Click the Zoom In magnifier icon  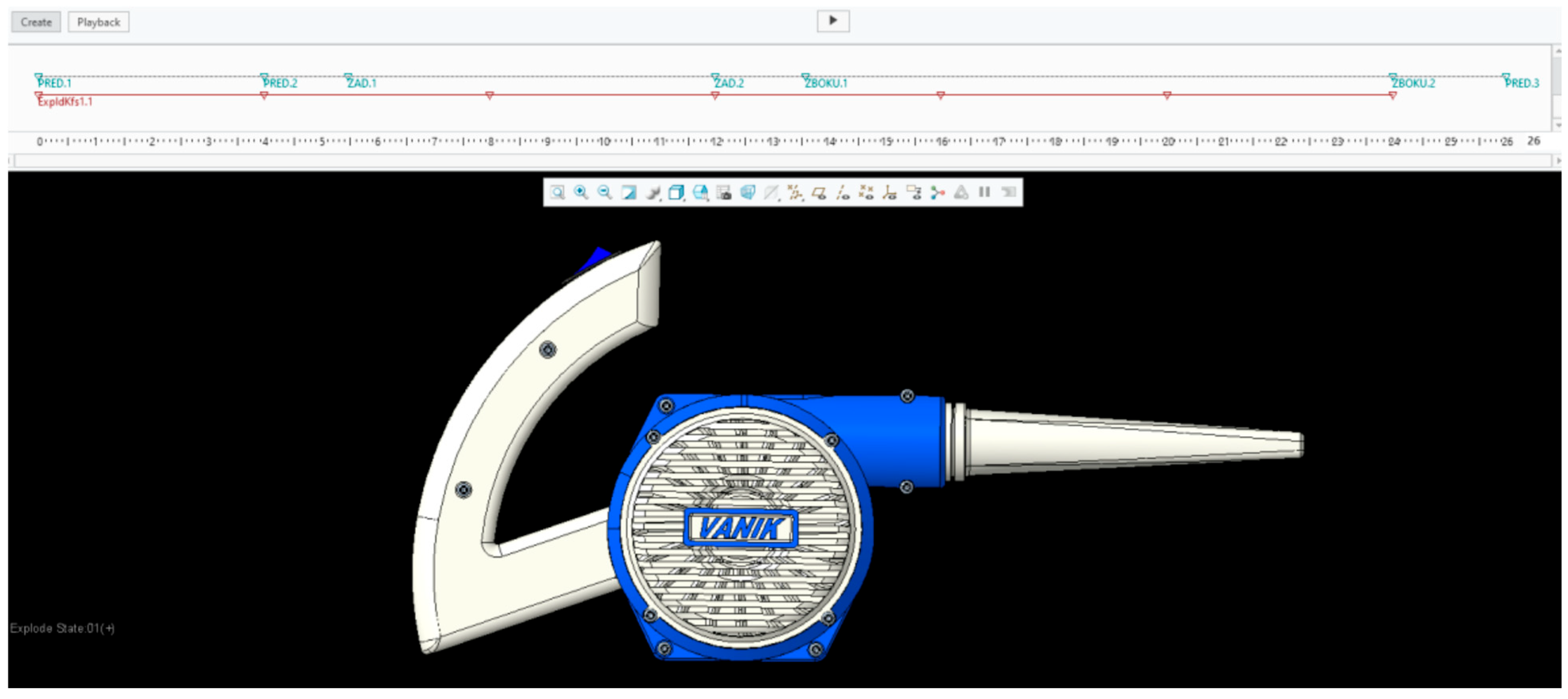[581, 193]
